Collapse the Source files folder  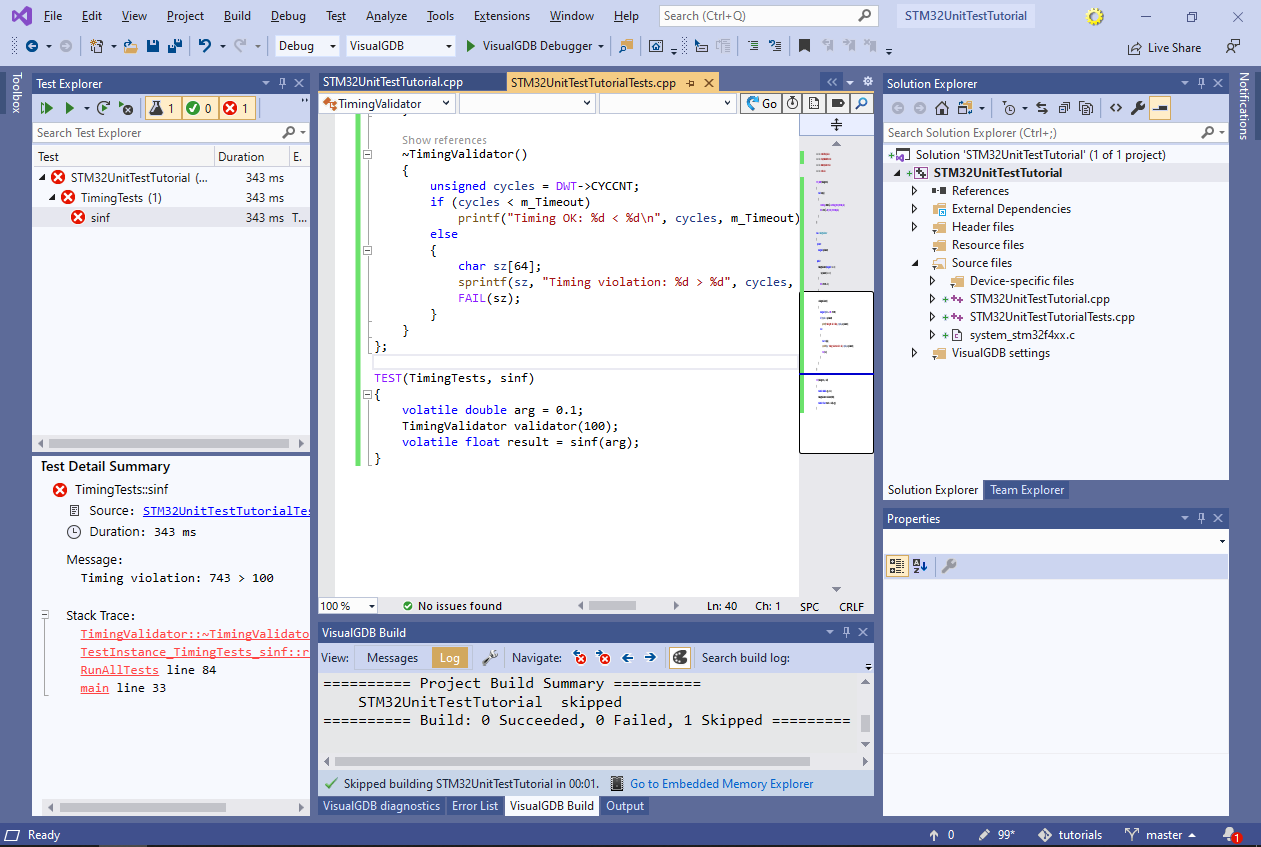(914, 263)
